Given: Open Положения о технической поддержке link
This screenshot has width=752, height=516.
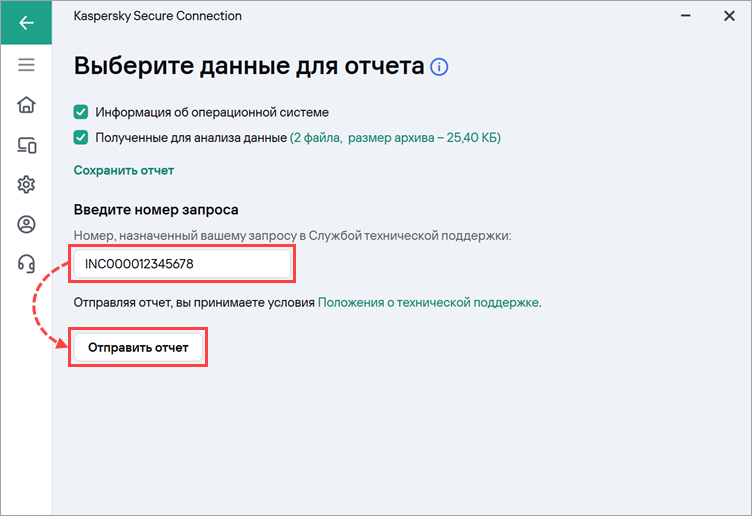Looking at the screenshot, I should [428, 303].
